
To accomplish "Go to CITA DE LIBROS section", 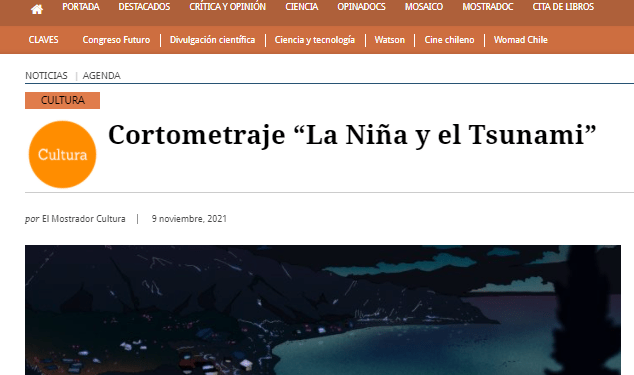I will [x=563, y=7].
